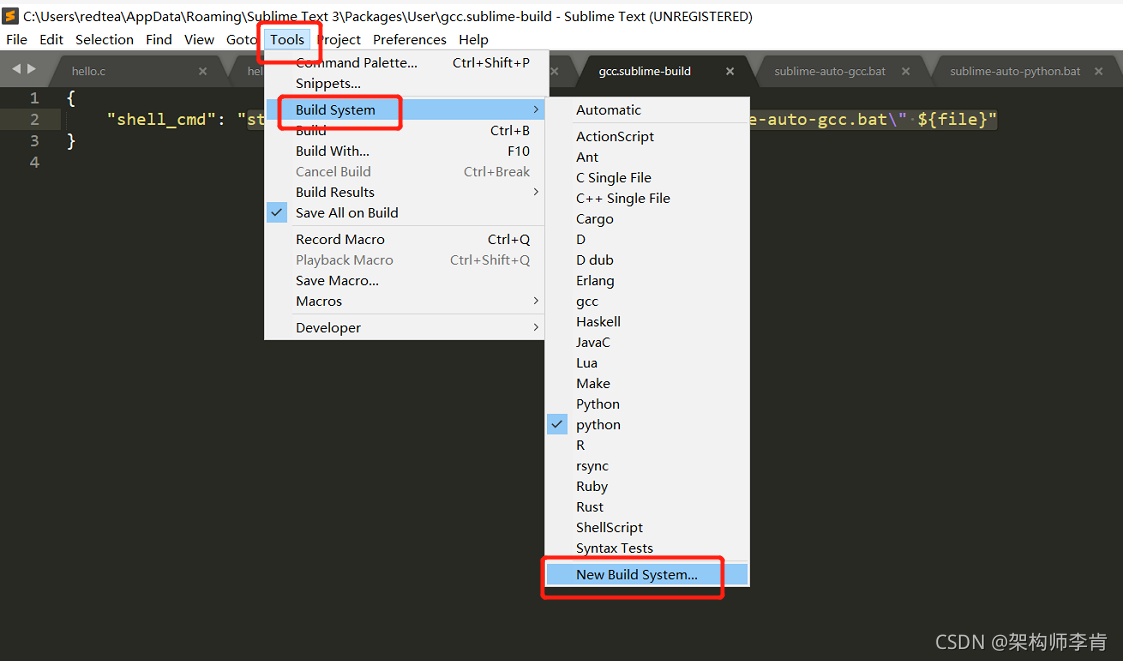Select Lua build system

(x=647, y=363)
